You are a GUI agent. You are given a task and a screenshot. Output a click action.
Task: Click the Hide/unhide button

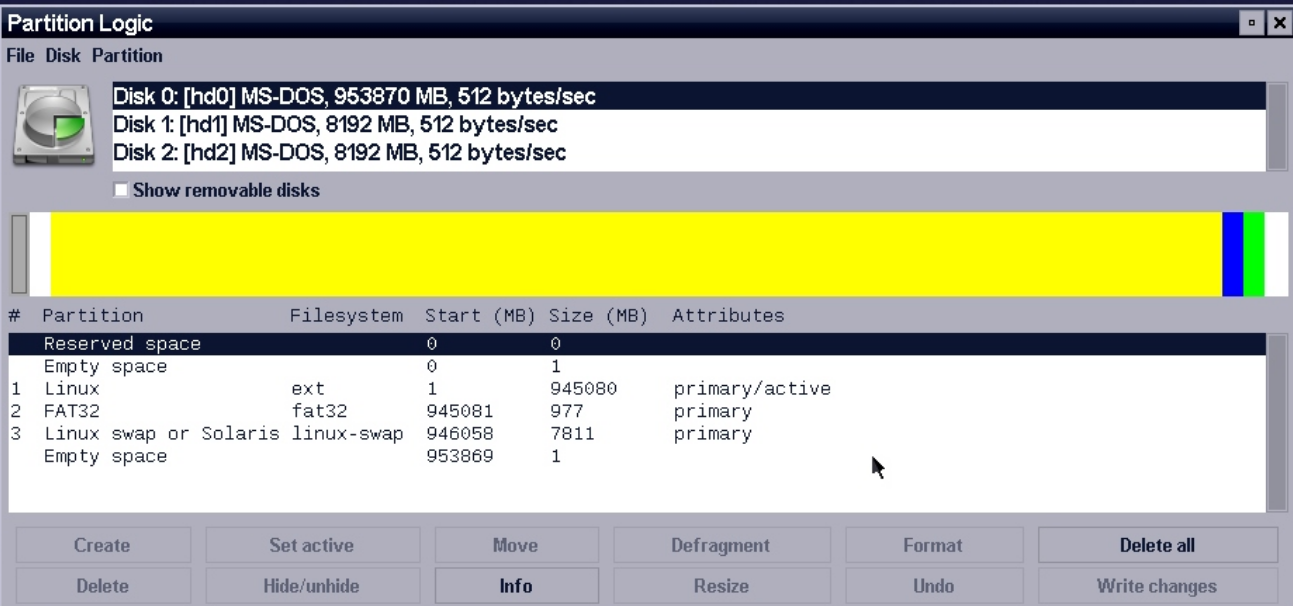(x=310, y=586)
